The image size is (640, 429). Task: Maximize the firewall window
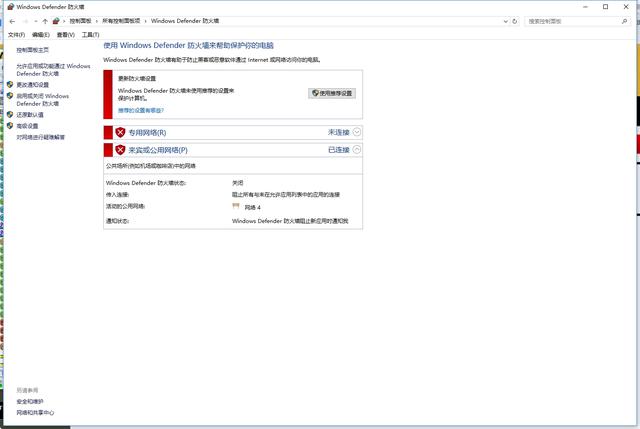click(x=606, y=7)
